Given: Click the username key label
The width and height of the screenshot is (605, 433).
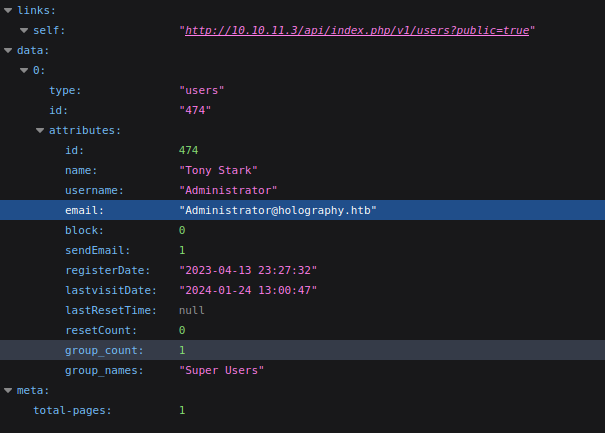Looking at the screenshot, I should pyautogui.click(x=94, y=190).
